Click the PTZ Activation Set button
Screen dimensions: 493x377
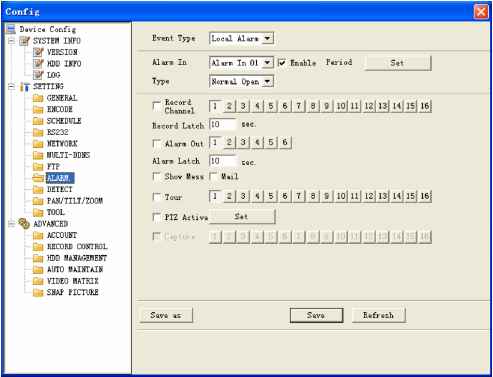[x=242, y=217]
